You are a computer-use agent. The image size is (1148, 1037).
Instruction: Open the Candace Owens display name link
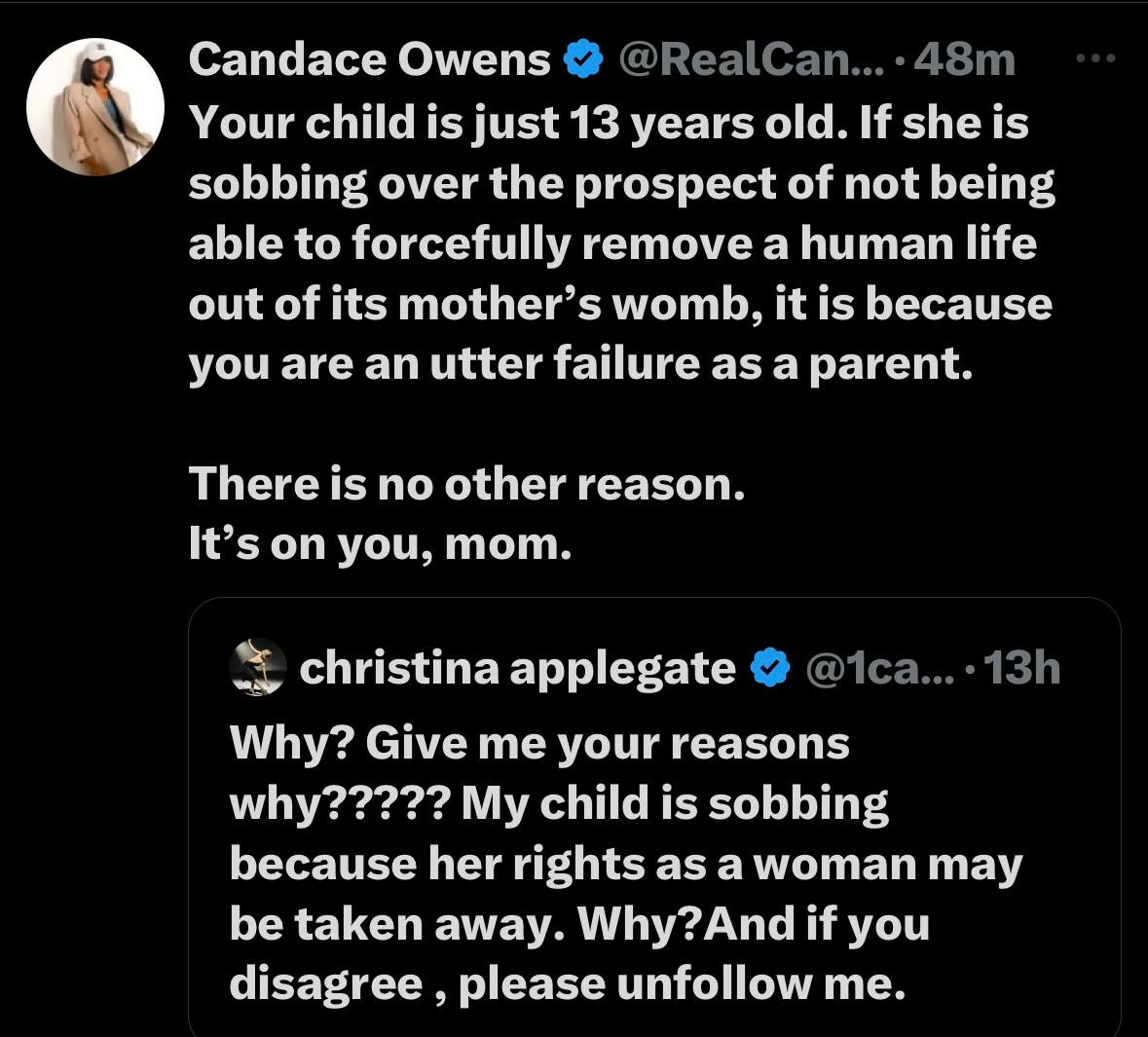click(x=370, y=60)
